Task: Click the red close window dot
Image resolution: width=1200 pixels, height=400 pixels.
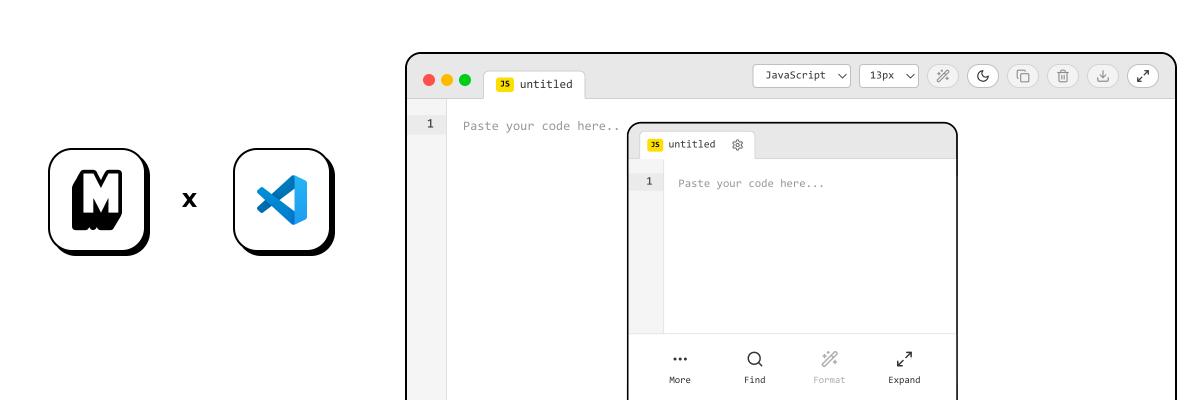Action: click(429, 80)
